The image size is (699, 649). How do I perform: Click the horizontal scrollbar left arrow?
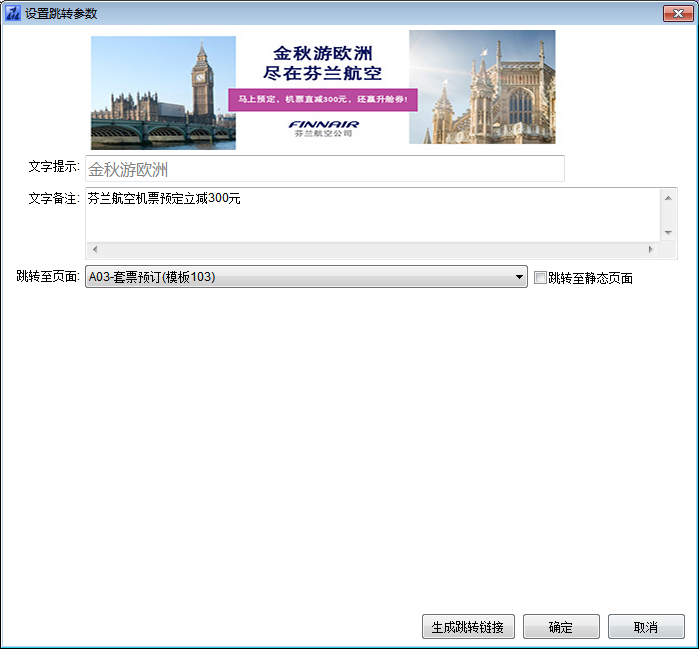pos(95,249)
